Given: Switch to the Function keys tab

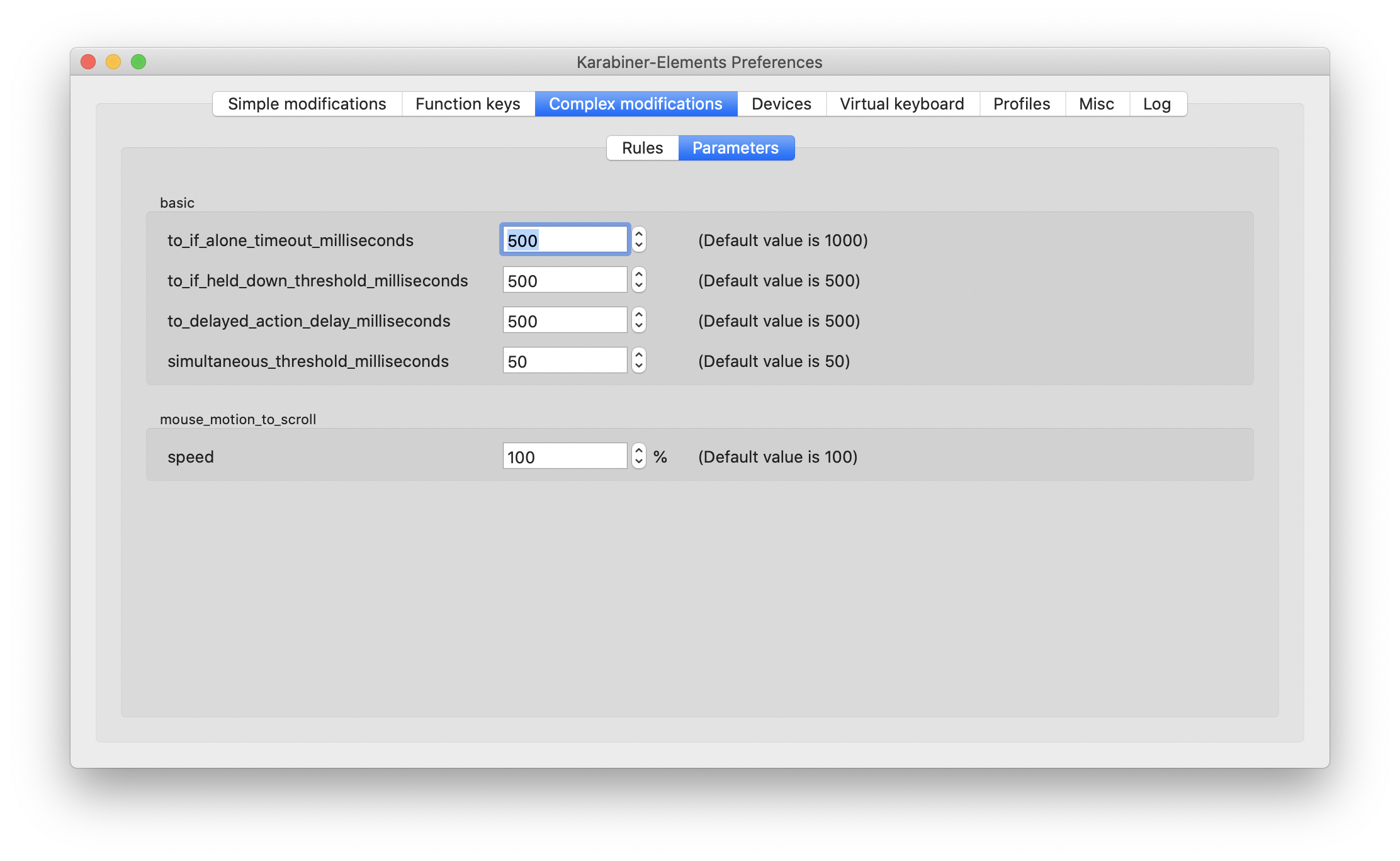Looking at the screenshot, I should coord(468,104).
